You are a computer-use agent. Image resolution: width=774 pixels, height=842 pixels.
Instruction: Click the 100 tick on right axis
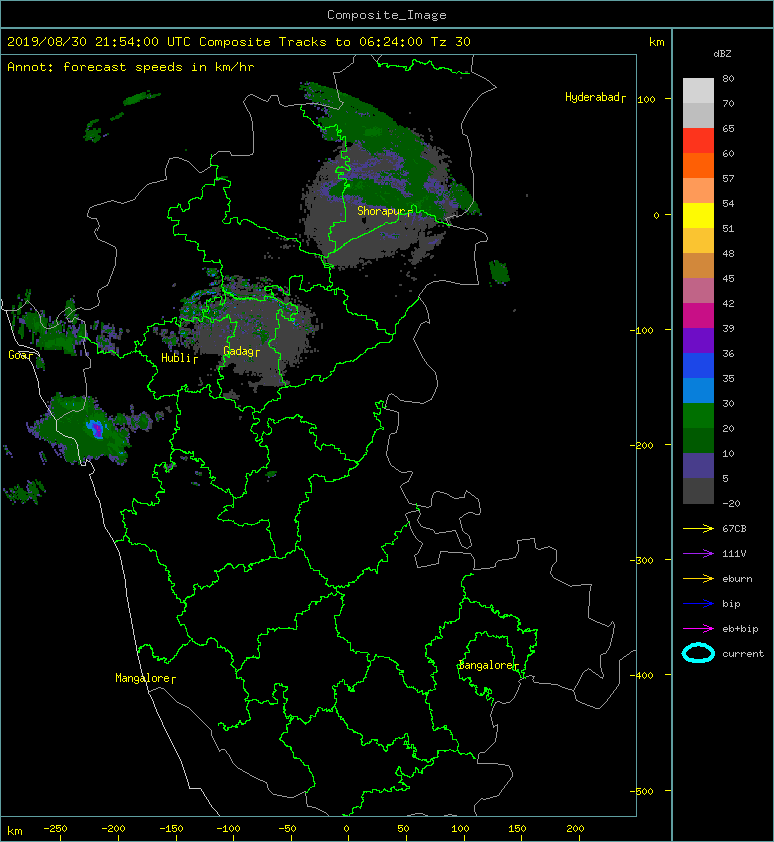point(646,99)
